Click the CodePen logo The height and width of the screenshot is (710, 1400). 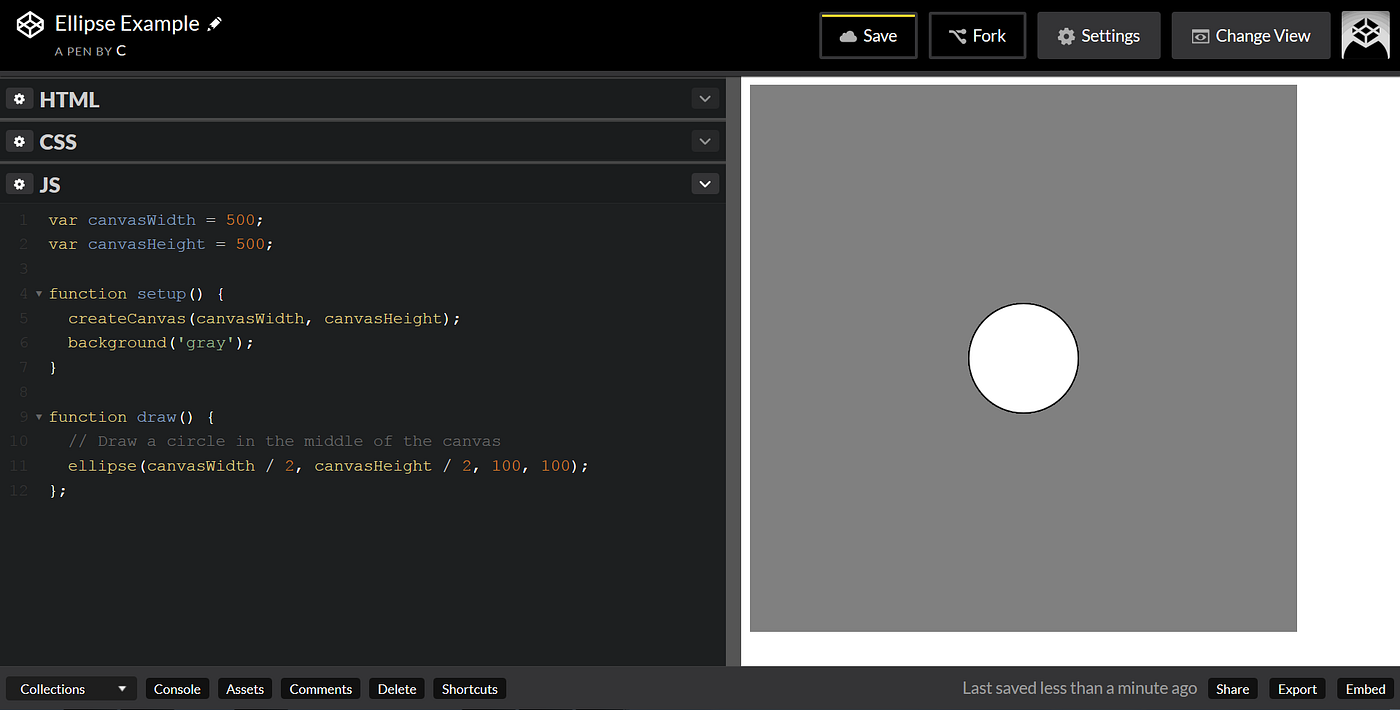(29, 23)
